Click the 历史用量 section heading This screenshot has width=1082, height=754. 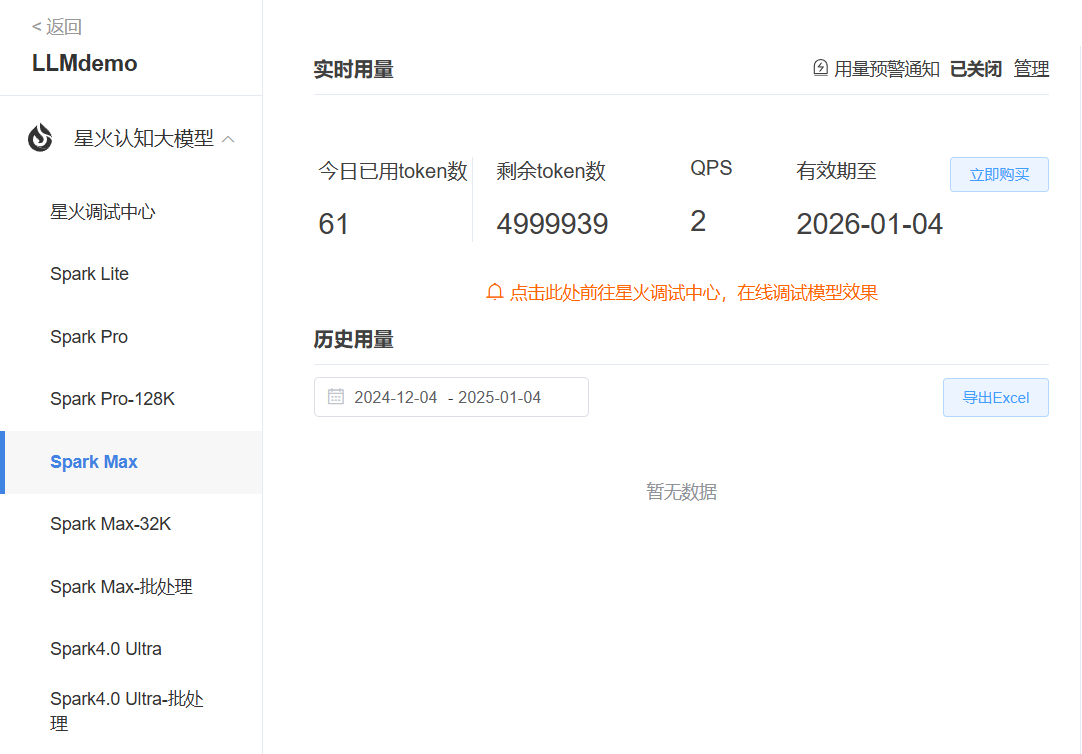353,339
